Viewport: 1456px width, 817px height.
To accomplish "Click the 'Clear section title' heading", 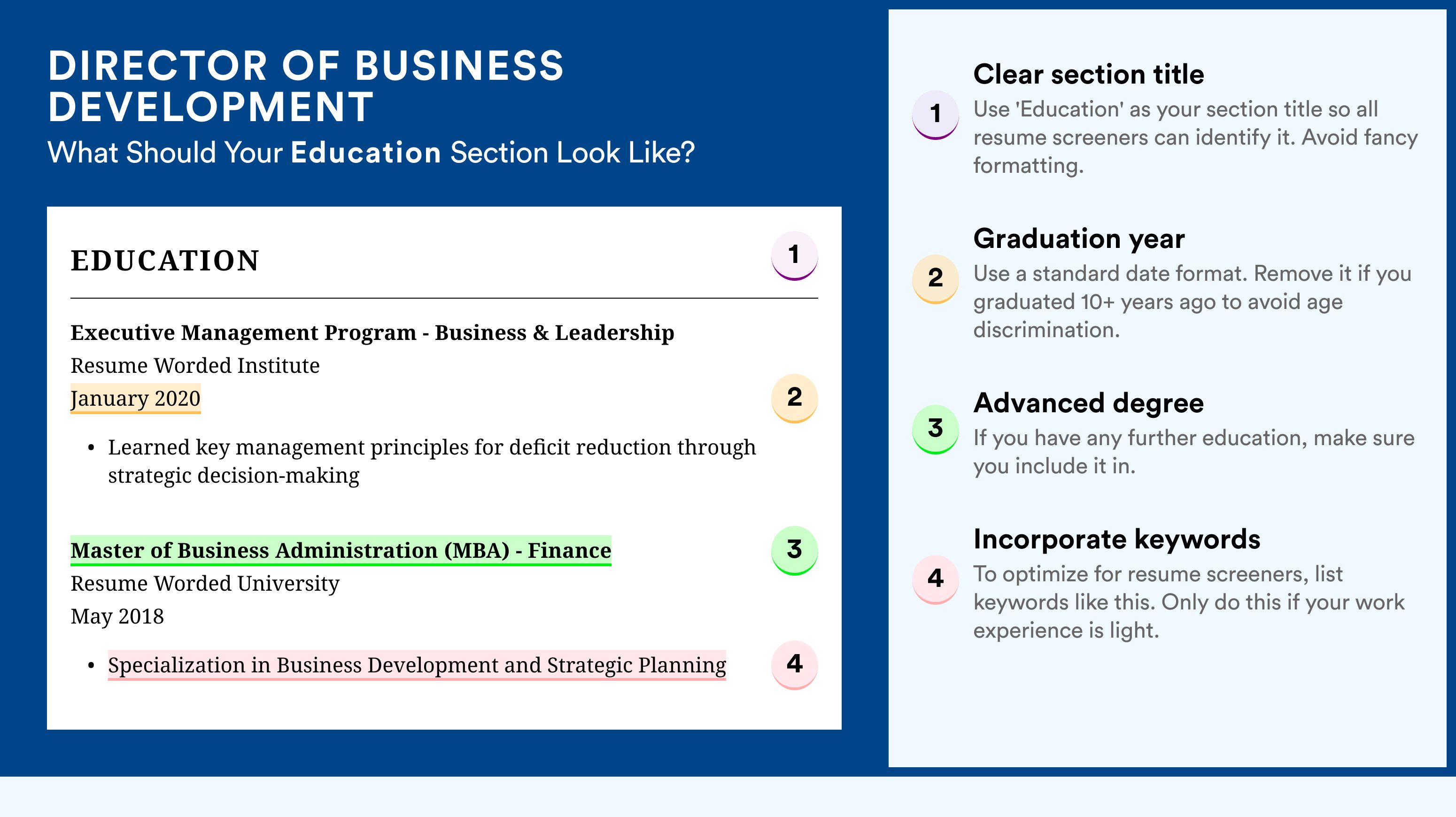I will pyautogui.click(x=1089, y=75).
